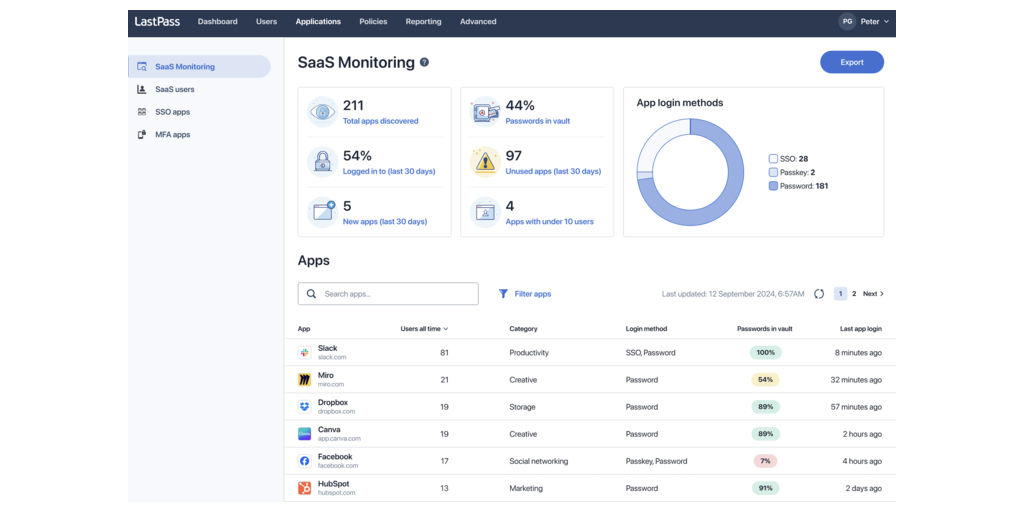The width and height of the screenshot is (1024, 512).
Task: Go to Next page of apps
Action: 873,294
